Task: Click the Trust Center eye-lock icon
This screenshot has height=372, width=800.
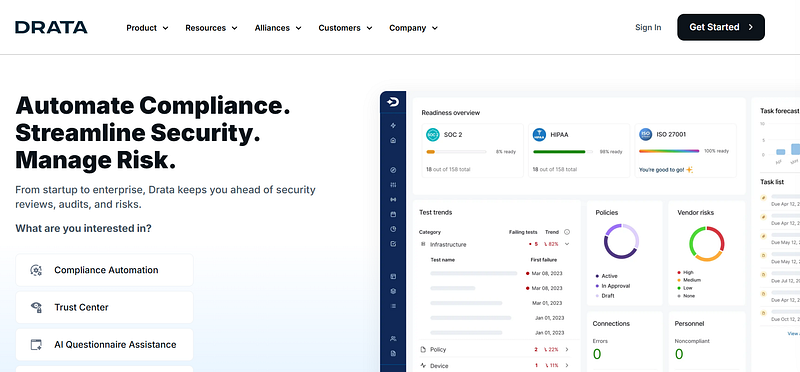Action: [x=36, y=308]
